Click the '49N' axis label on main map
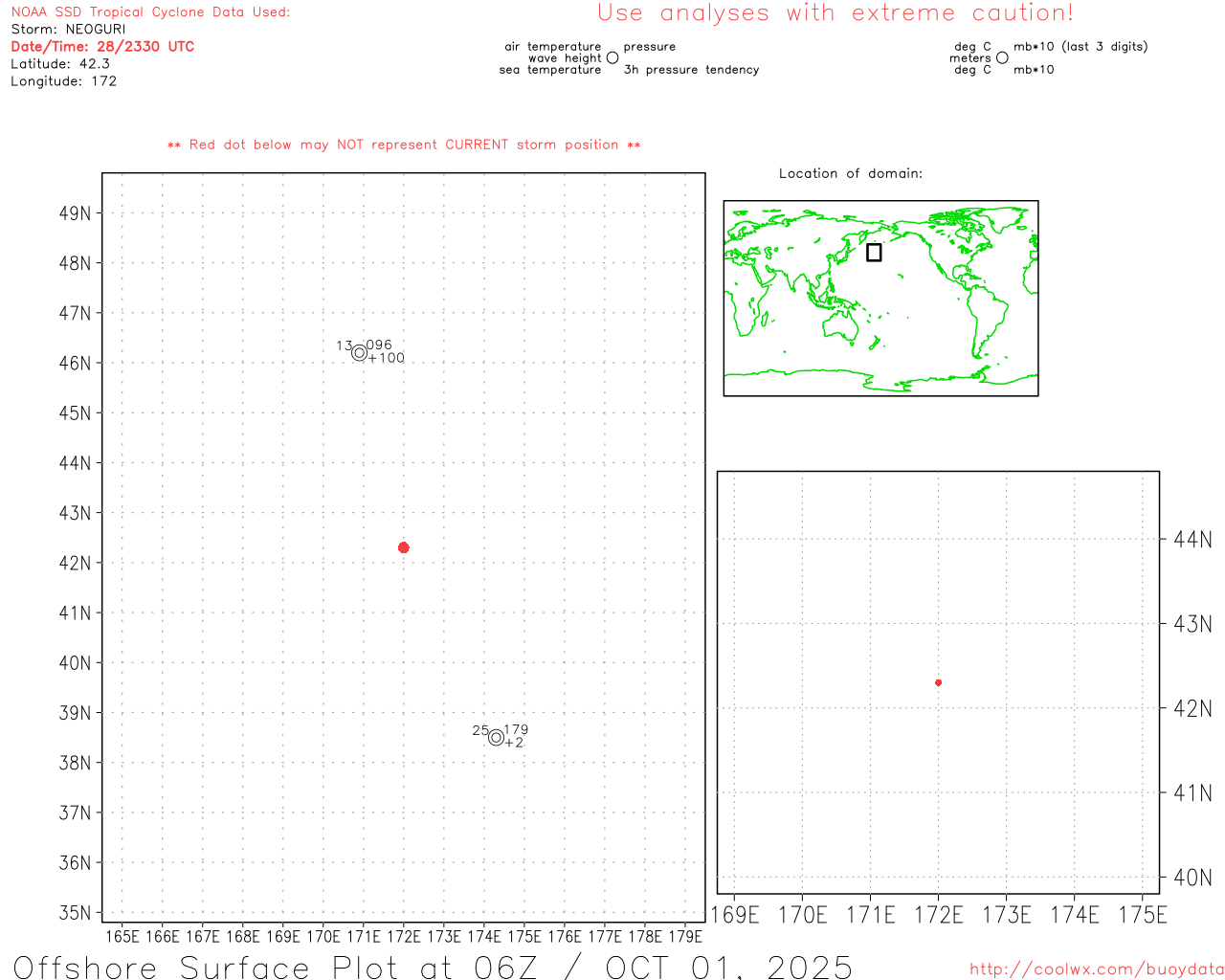 coord(75,213)
